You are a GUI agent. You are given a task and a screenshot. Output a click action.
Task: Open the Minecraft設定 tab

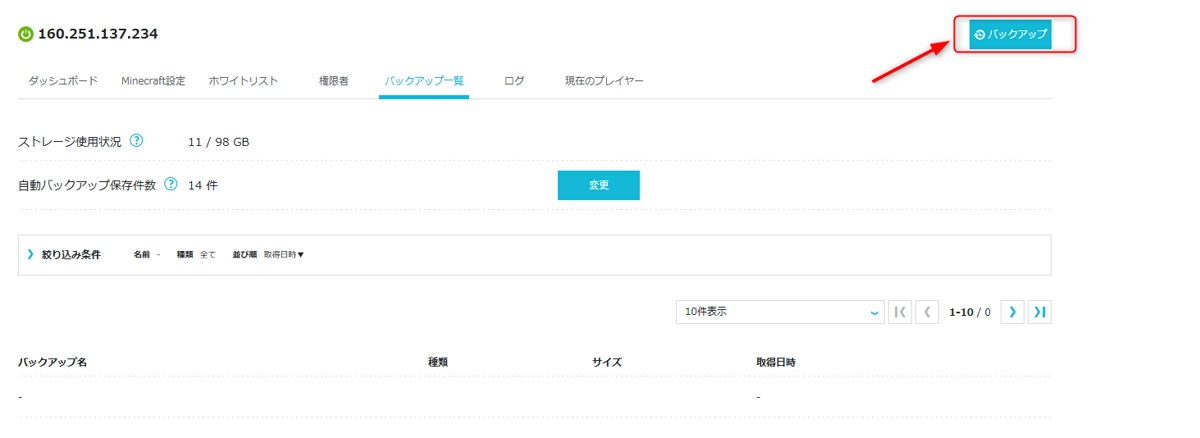pos(153,81)
